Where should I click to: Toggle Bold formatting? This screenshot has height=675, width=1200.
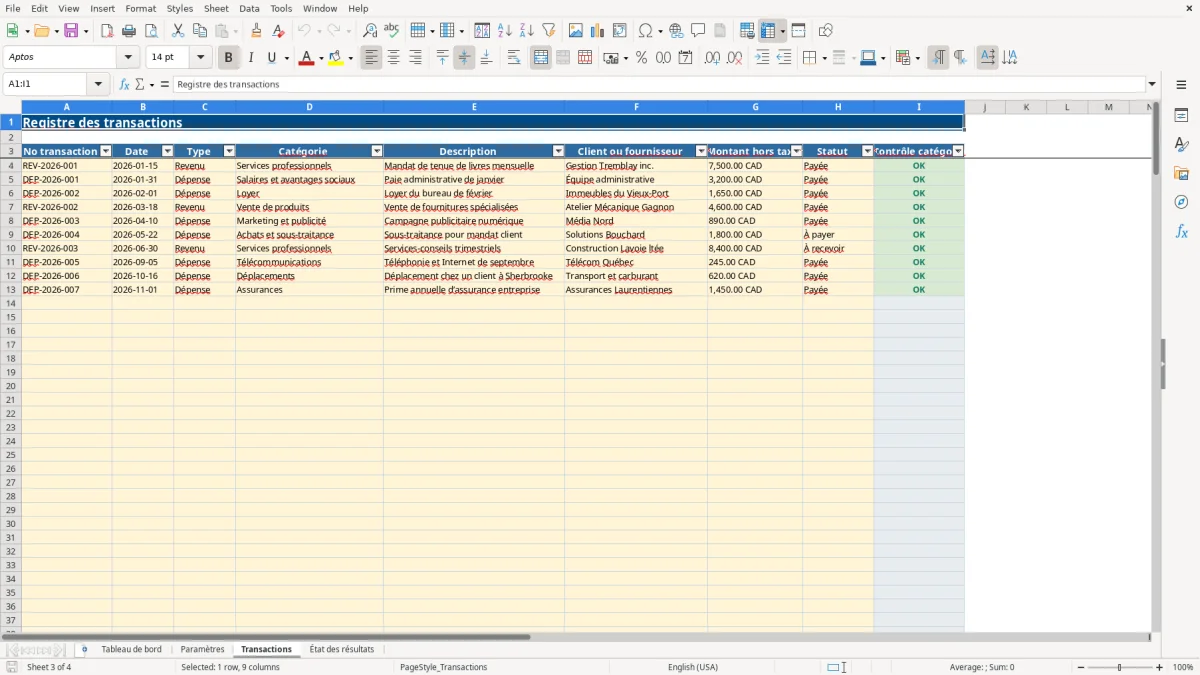pos(229,58)
